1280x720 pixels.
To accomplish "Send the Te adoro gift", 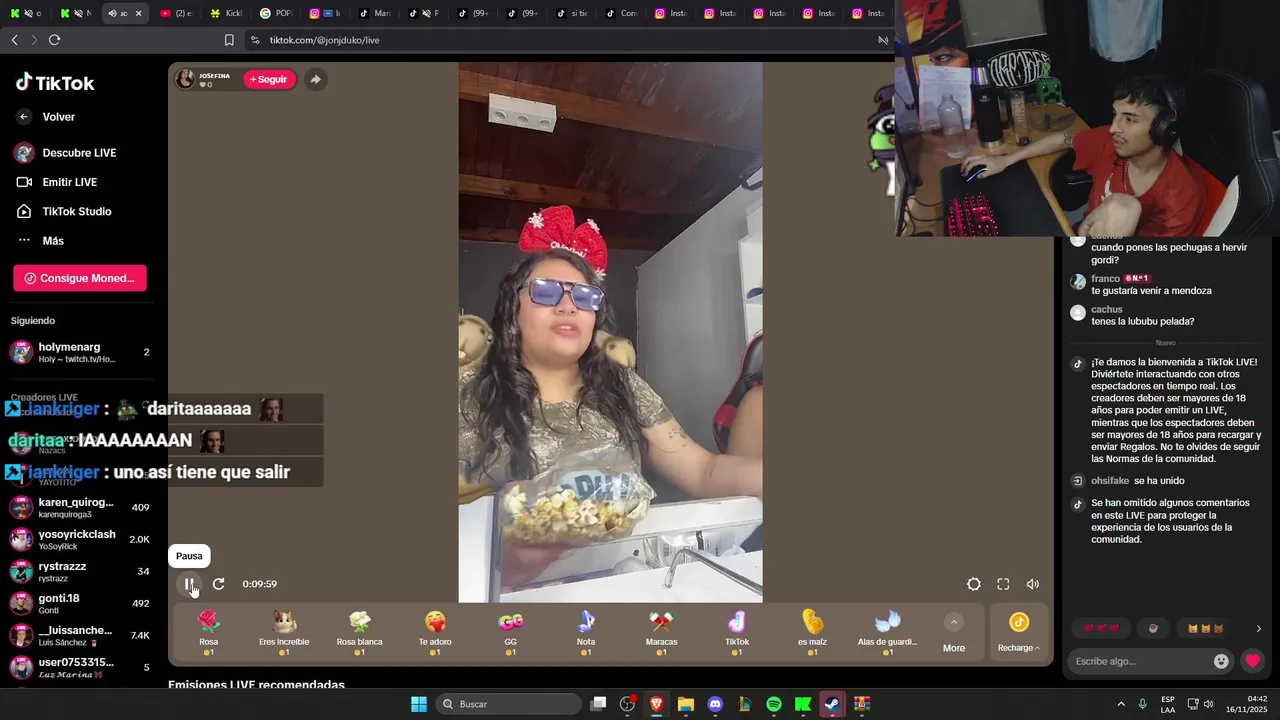I will coord(435,632).
